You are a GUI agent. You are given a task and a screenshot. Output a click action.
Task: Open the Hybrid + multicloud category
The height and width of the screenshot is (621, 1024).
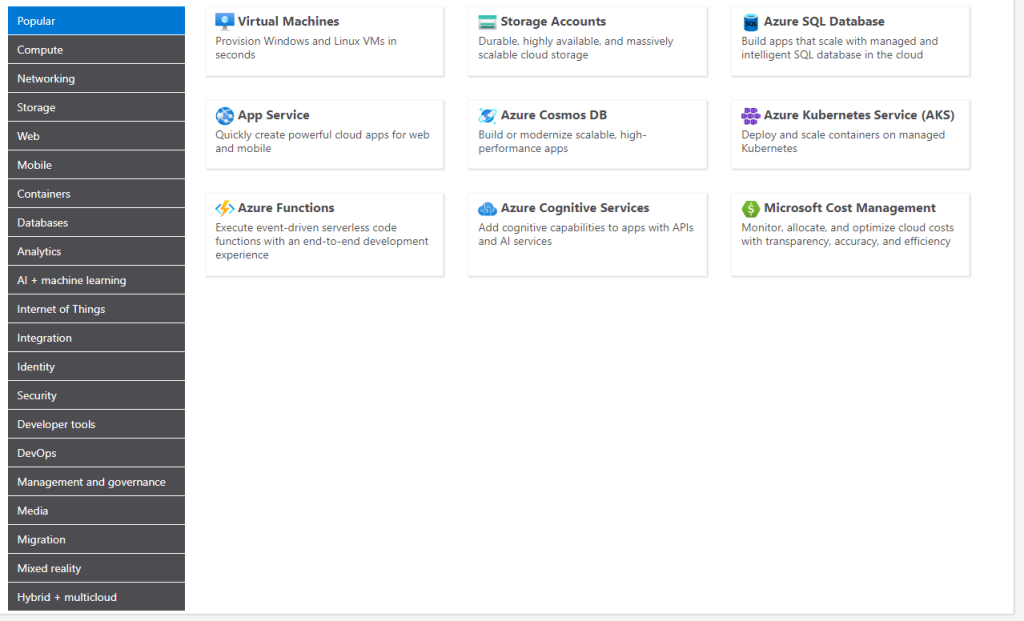tap(97, 596)
